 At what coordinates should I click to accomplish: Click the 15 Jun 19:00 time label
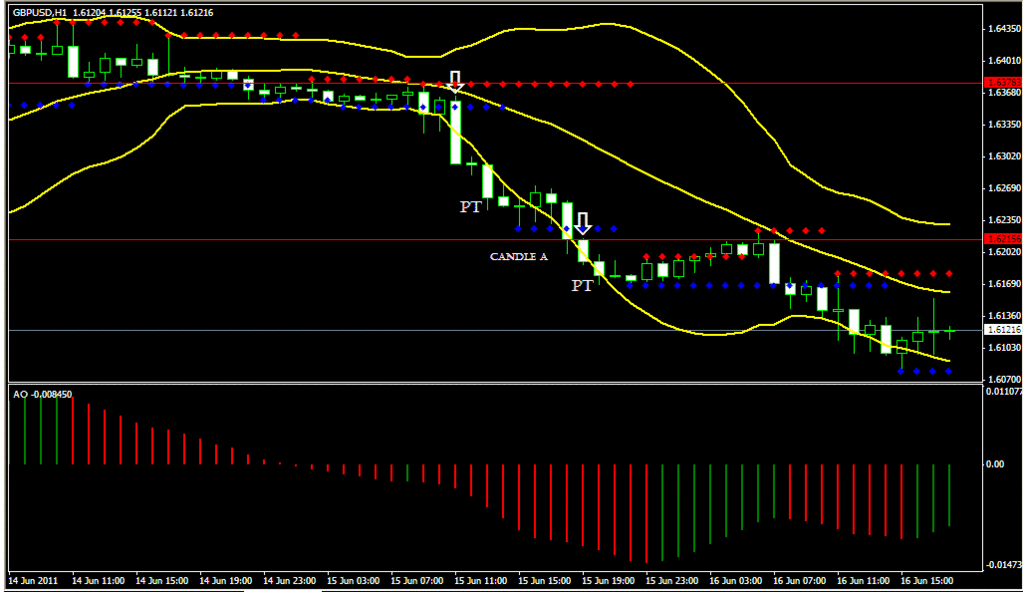point(608,580)
